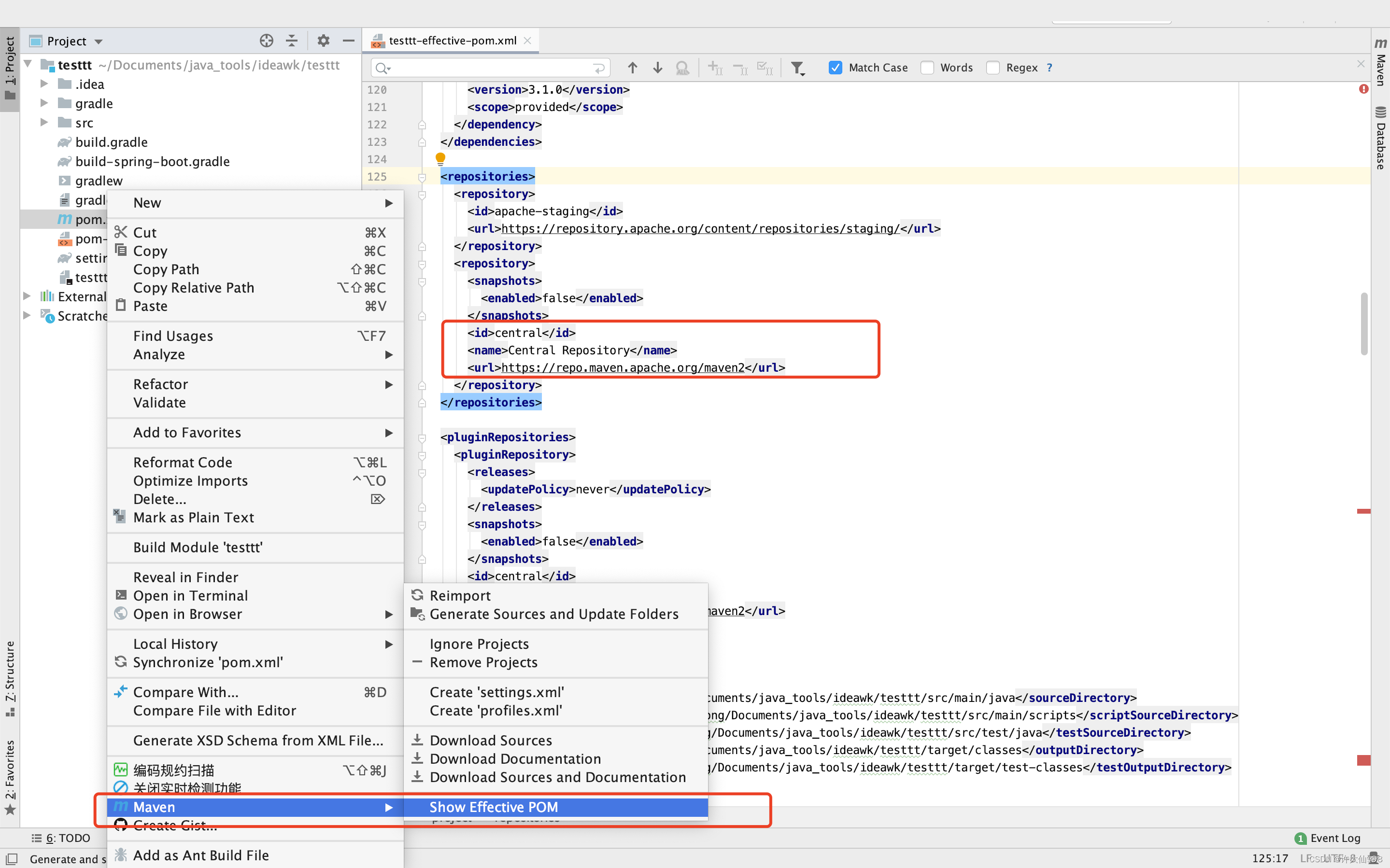
Task: Click the yellow intention lightbulb near line 124
Action: coord(440,158)
